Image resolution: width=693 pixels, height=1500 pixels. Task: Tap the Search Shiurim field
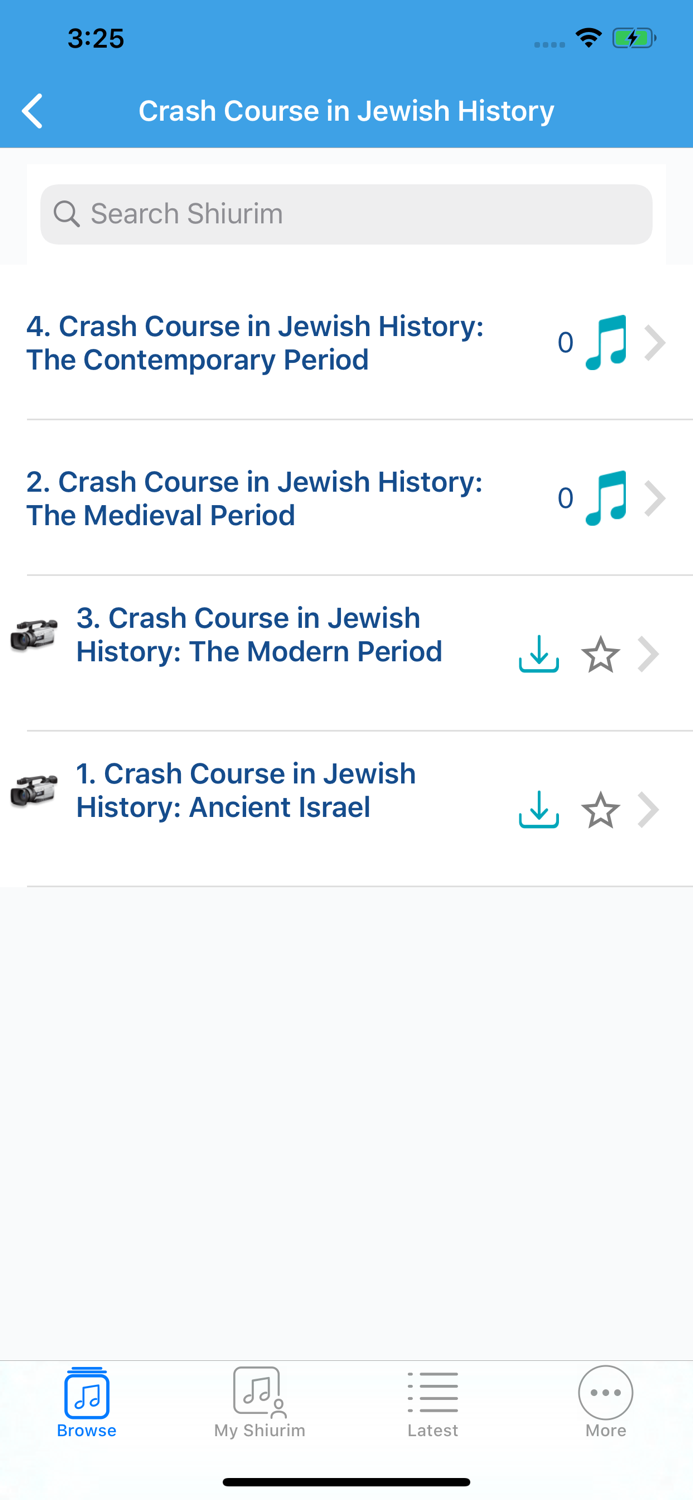(x=346, y=213)
